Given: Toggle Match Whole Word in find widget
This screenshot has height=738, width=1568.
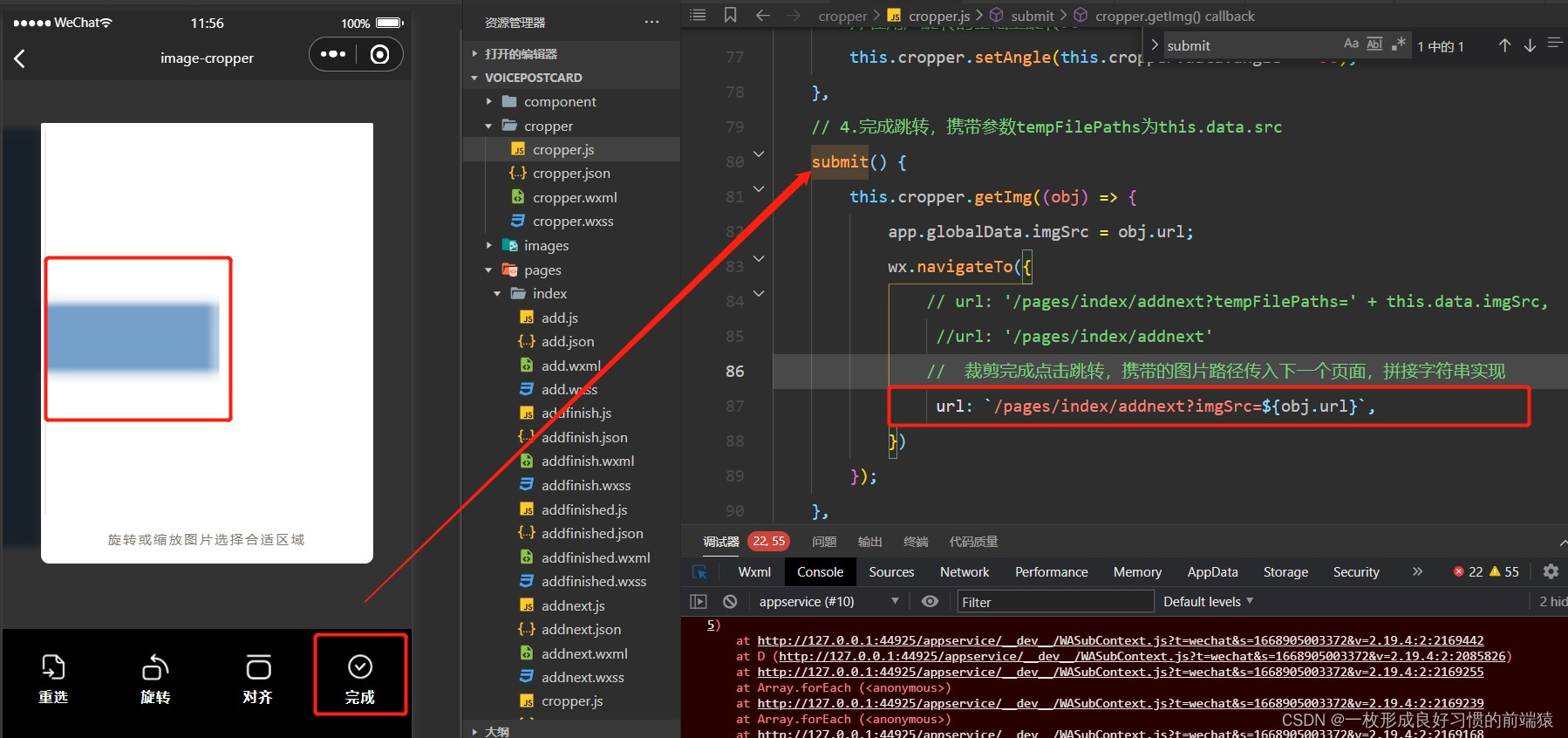Looking at the screenshot, I should (x=1374, y=44).
